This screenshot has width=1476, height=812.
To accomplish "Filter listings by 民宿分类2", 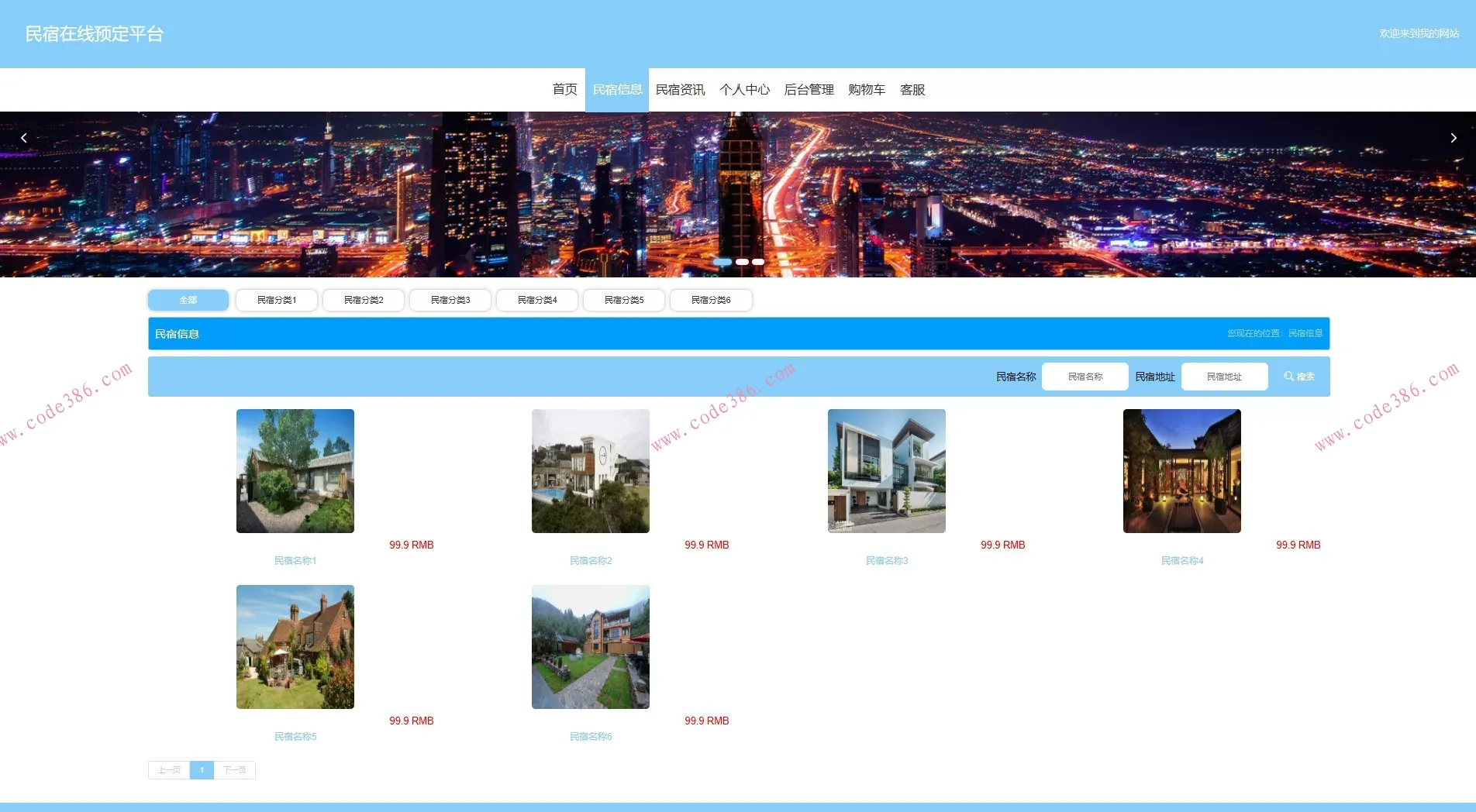I will 364,300.
